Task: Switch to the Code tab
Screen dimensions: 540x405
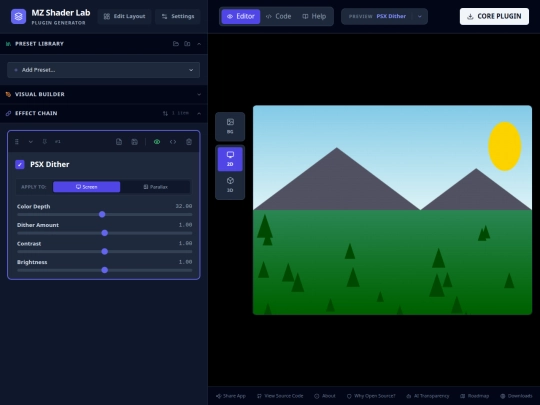Action: (278, 16)
